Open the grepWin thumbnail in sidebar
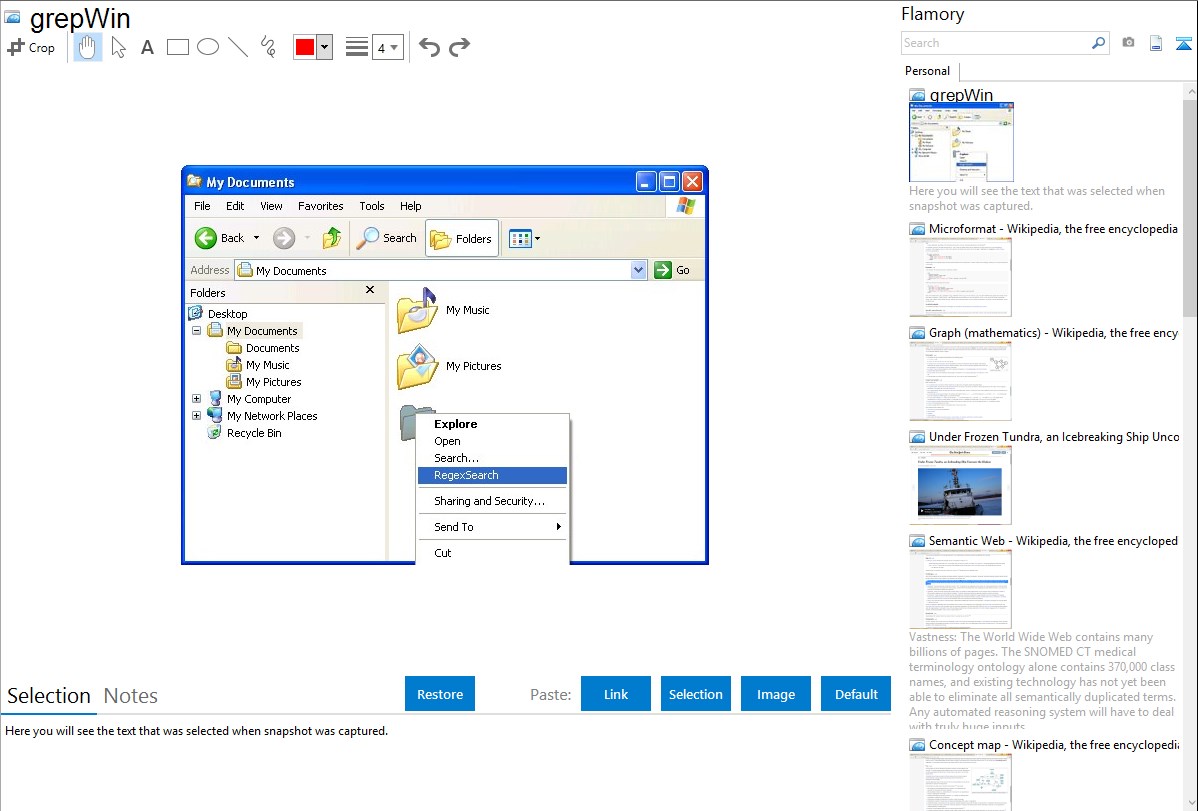This screenshot has height=811, width=1198. (961, 143)
